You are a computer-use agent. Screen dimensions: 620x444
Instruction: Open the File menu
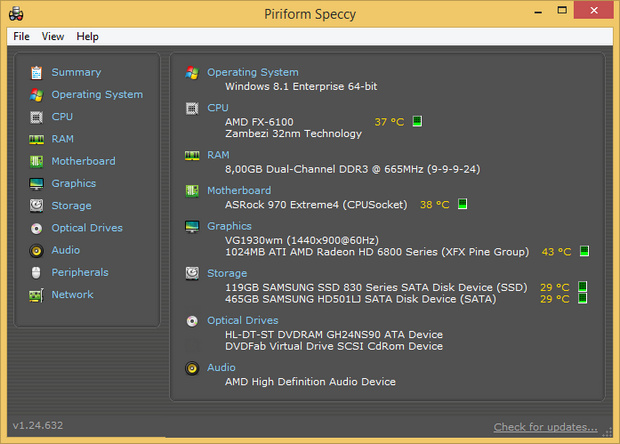click(21, 36)
